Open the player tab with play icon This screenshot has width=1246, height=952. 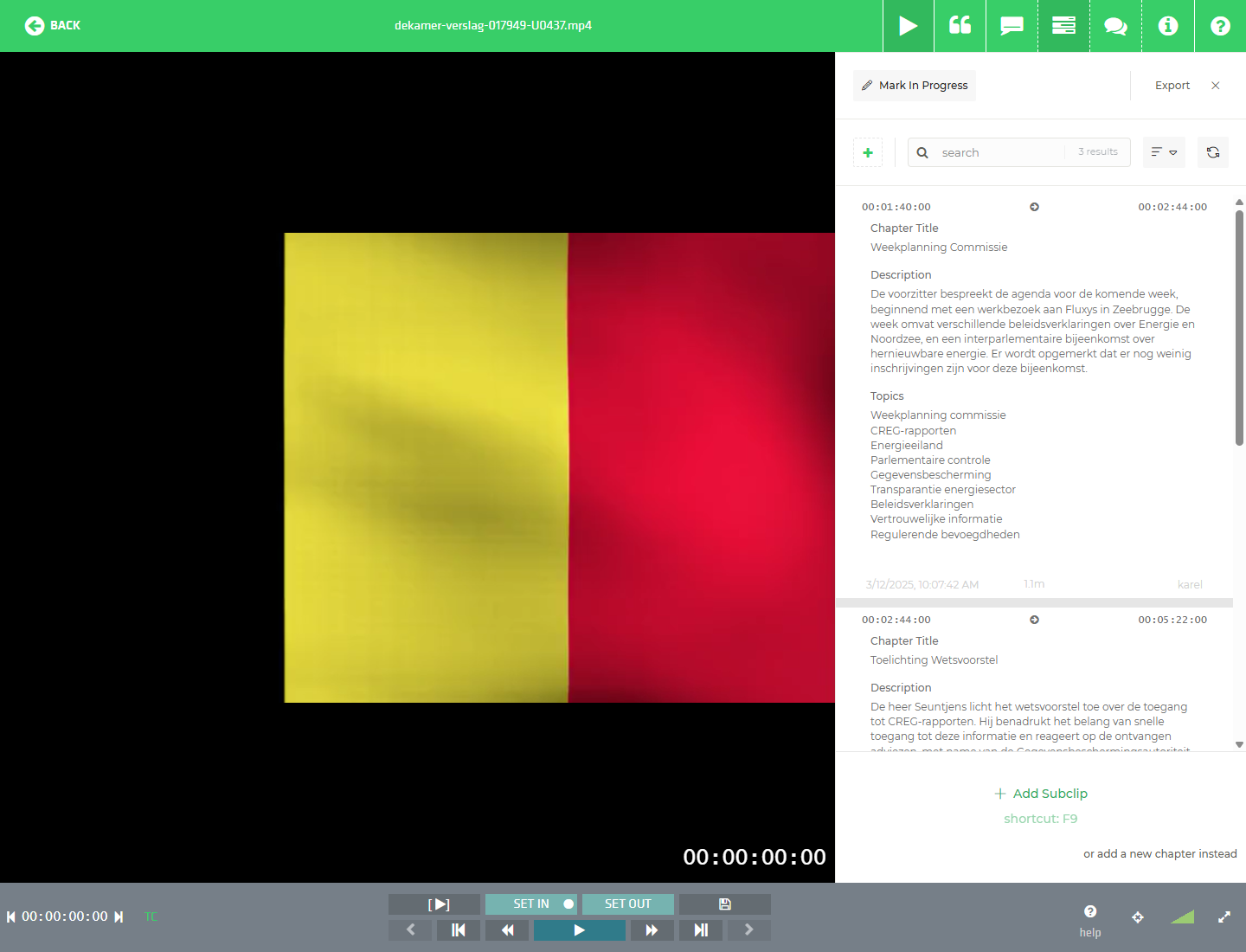[x=909, y=26]
